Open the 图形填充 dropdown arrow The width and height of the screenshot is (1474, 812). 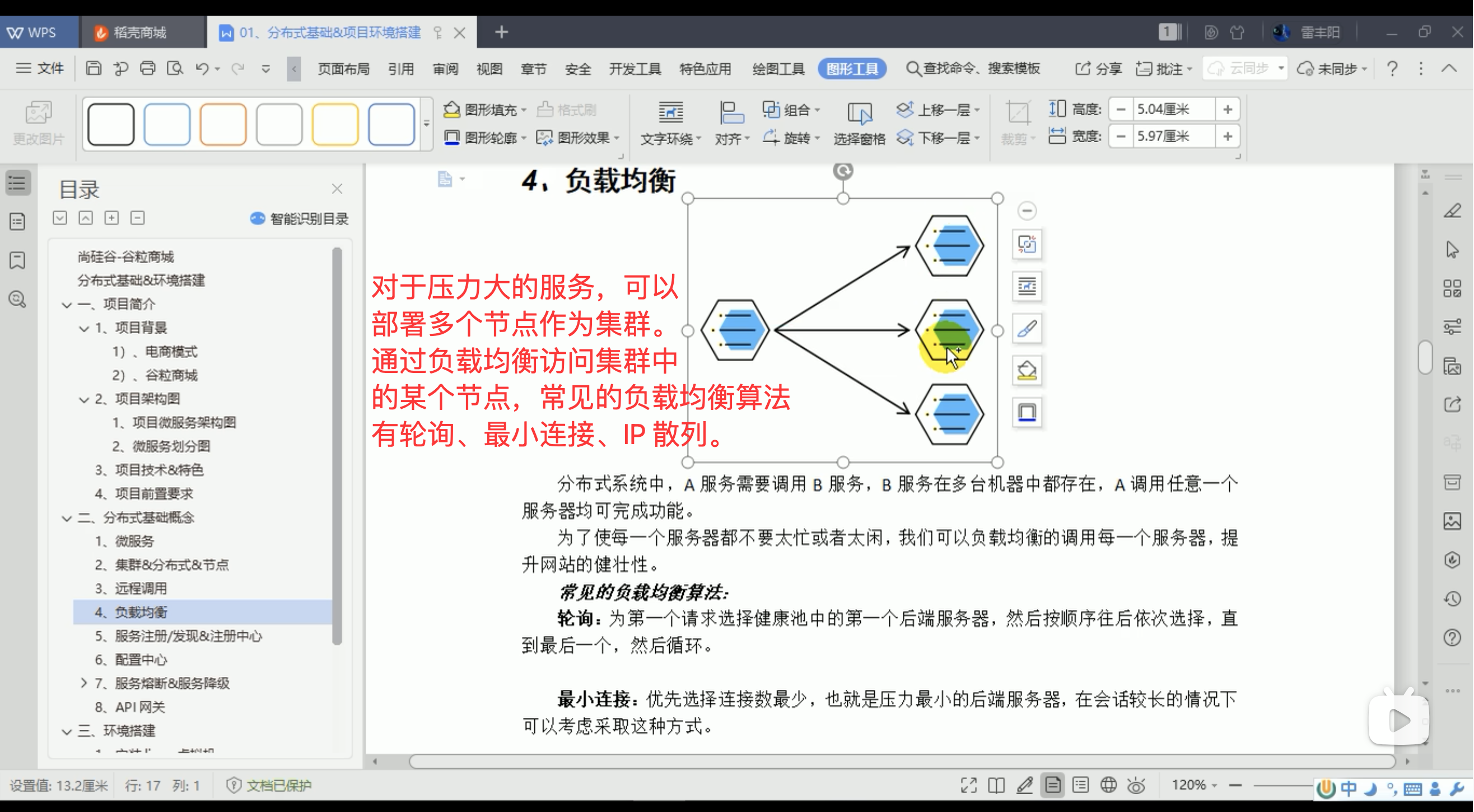pos(524,109)
